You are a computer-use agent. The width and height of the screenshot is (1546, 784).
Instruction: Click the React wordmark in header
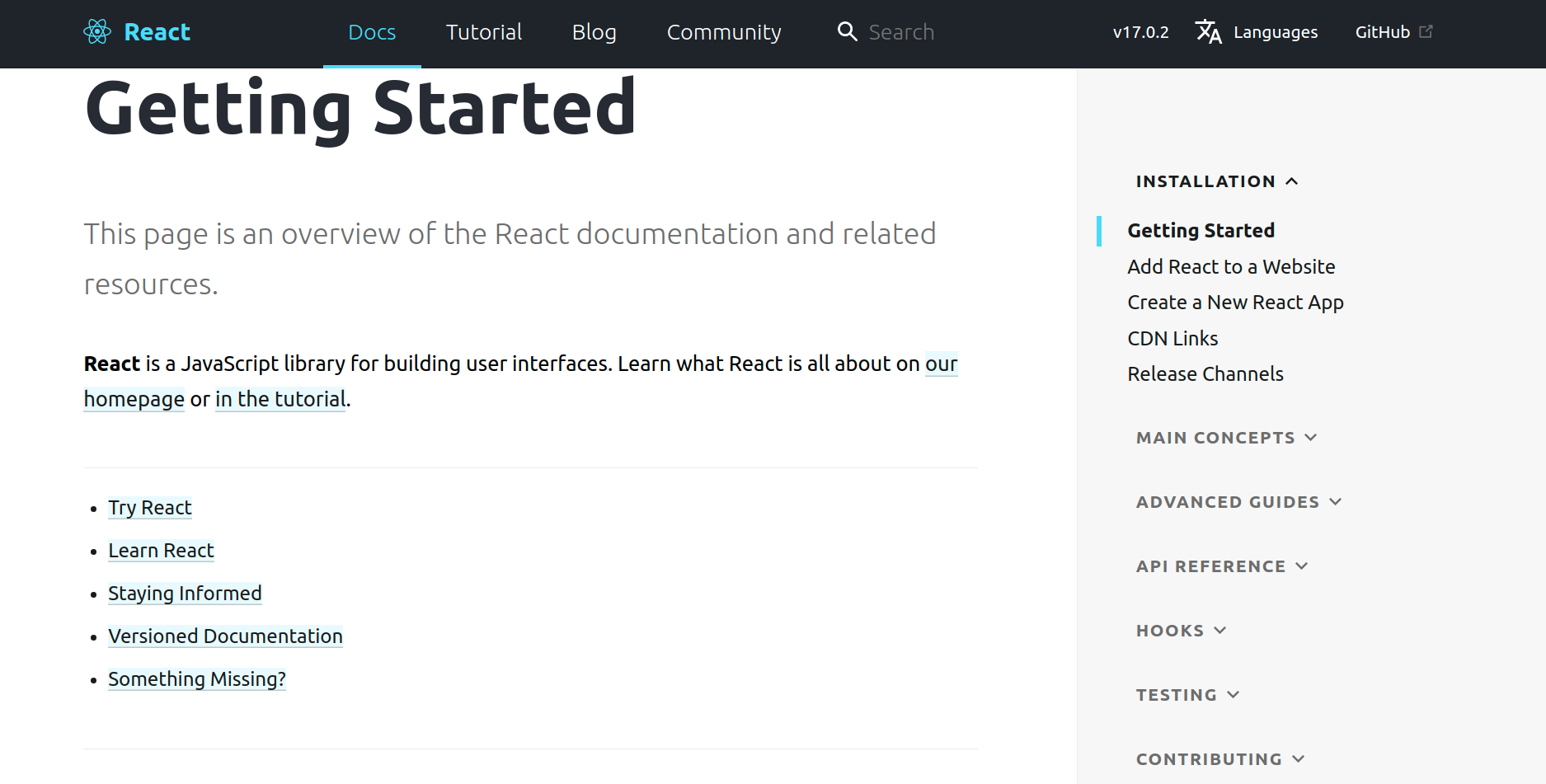[x=157, y=32]
